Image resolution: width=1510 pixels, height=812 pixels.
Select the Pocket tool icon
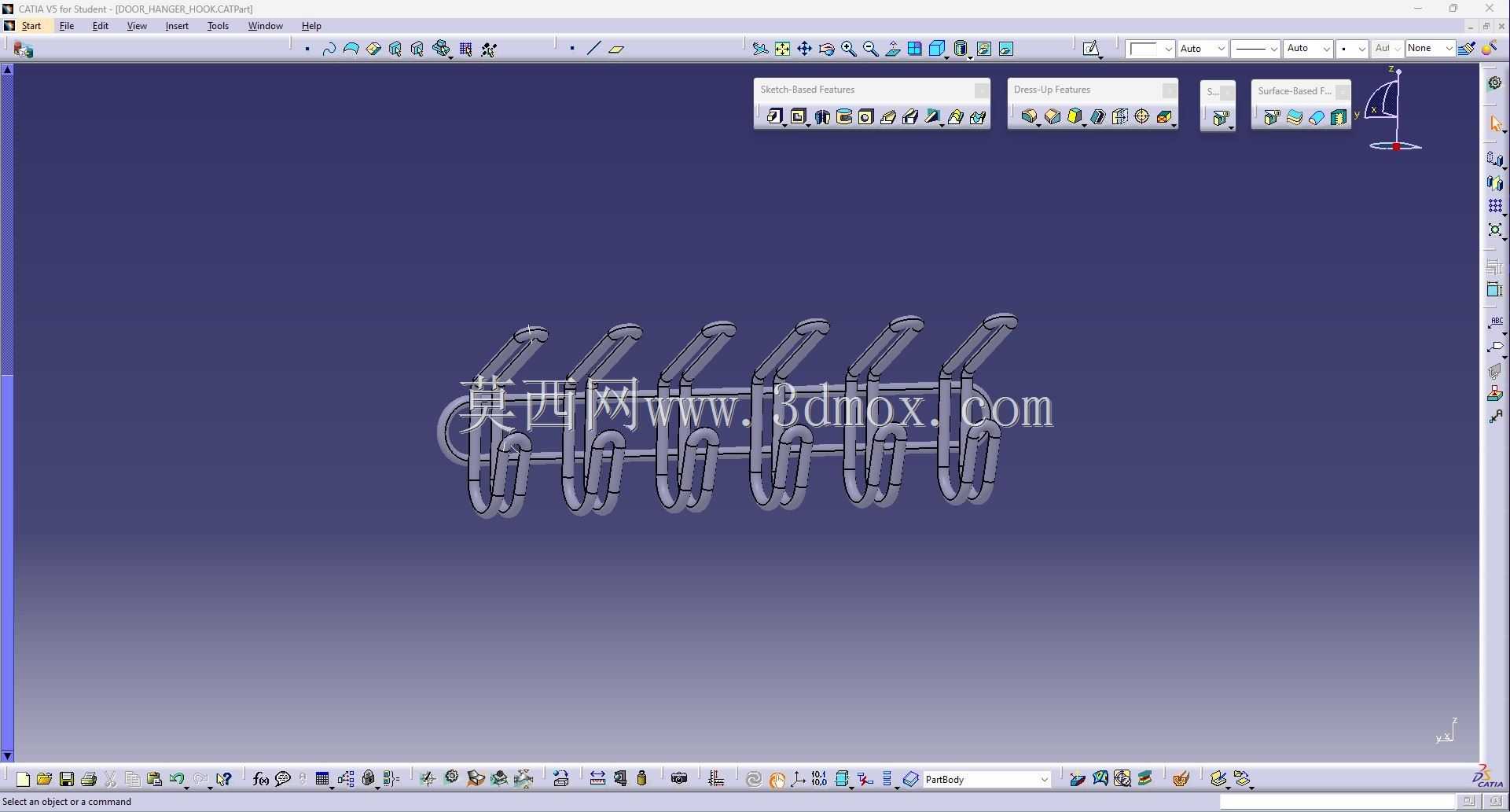pos(798,116)
